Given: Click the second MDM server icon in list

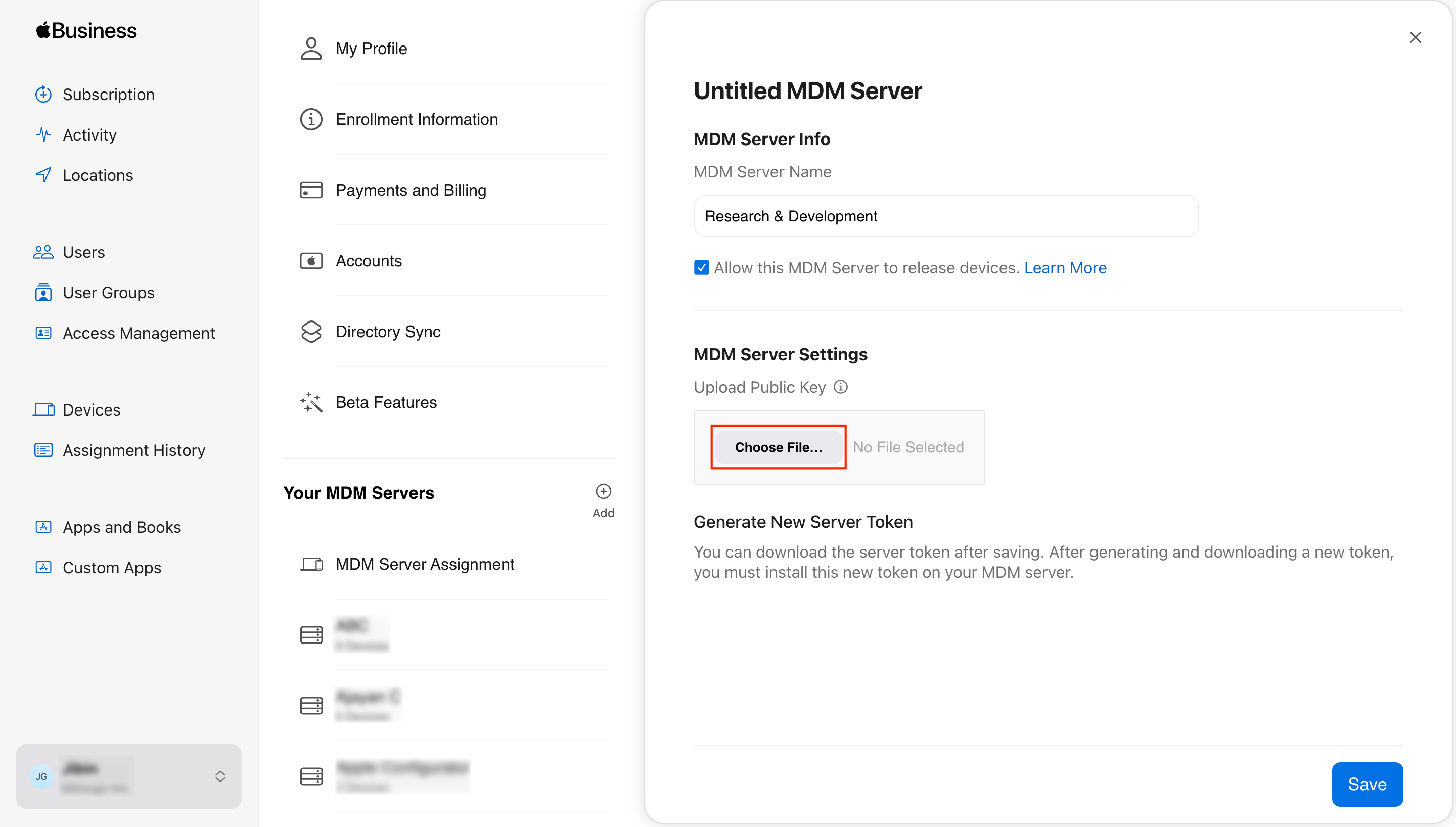Looking at the screenshot, I should tap(311, 706).
